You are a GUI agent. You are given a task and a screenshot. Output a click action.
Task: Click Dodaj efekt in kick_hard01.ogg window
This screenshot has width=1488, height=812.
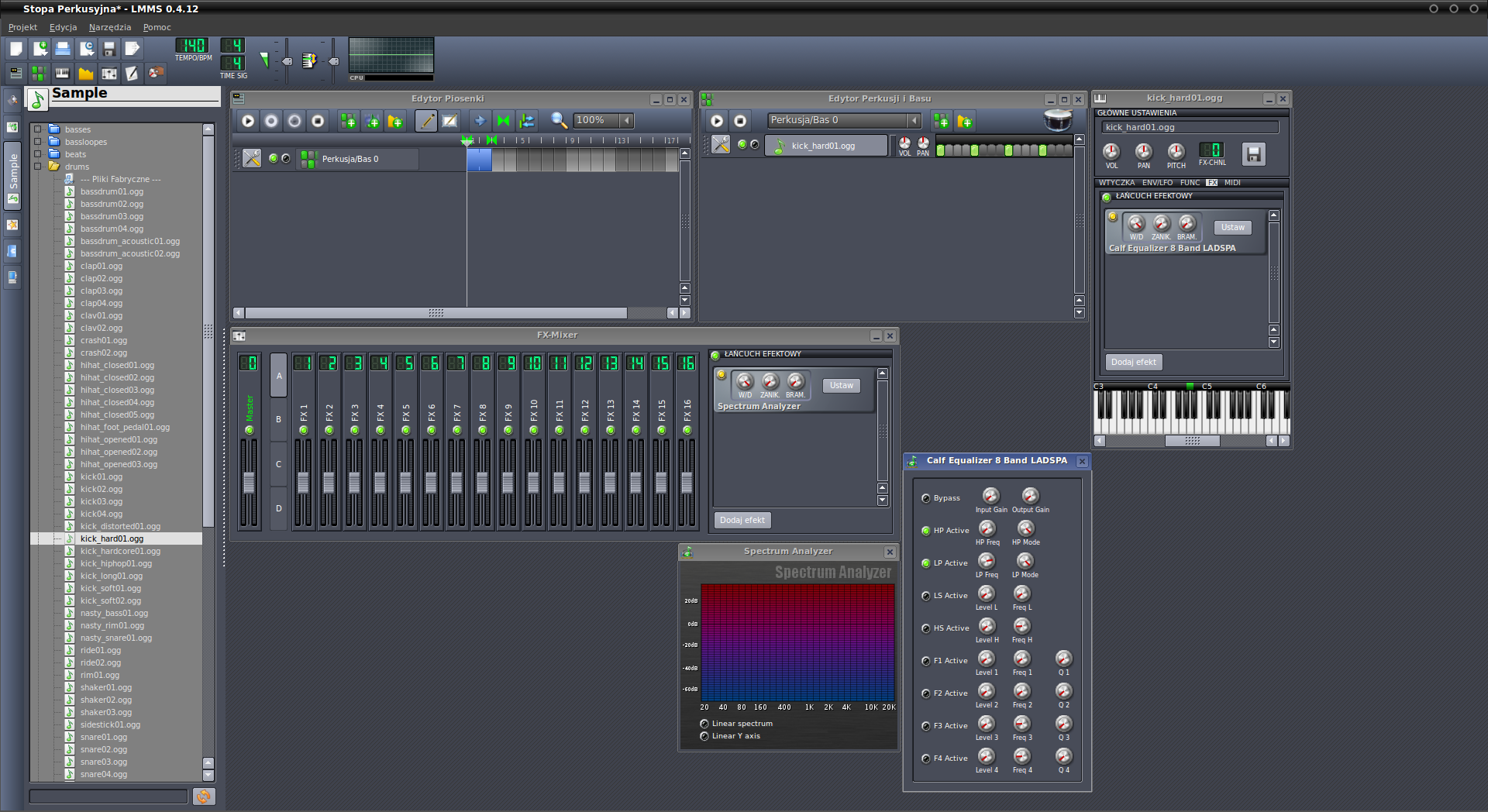[x=1134, y=362]
